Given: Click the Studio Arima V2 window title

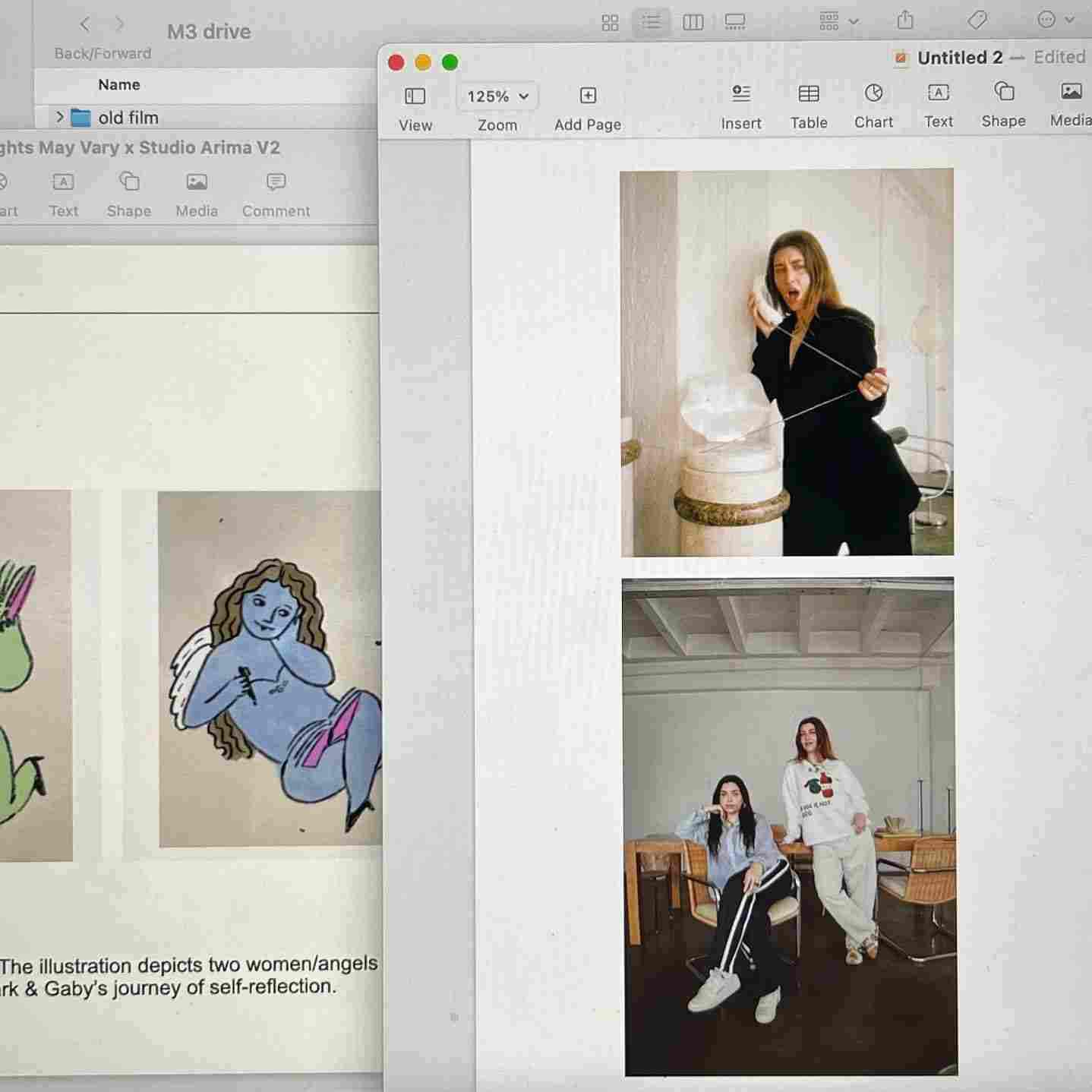Looking at the screenshot, I should 140,147.
